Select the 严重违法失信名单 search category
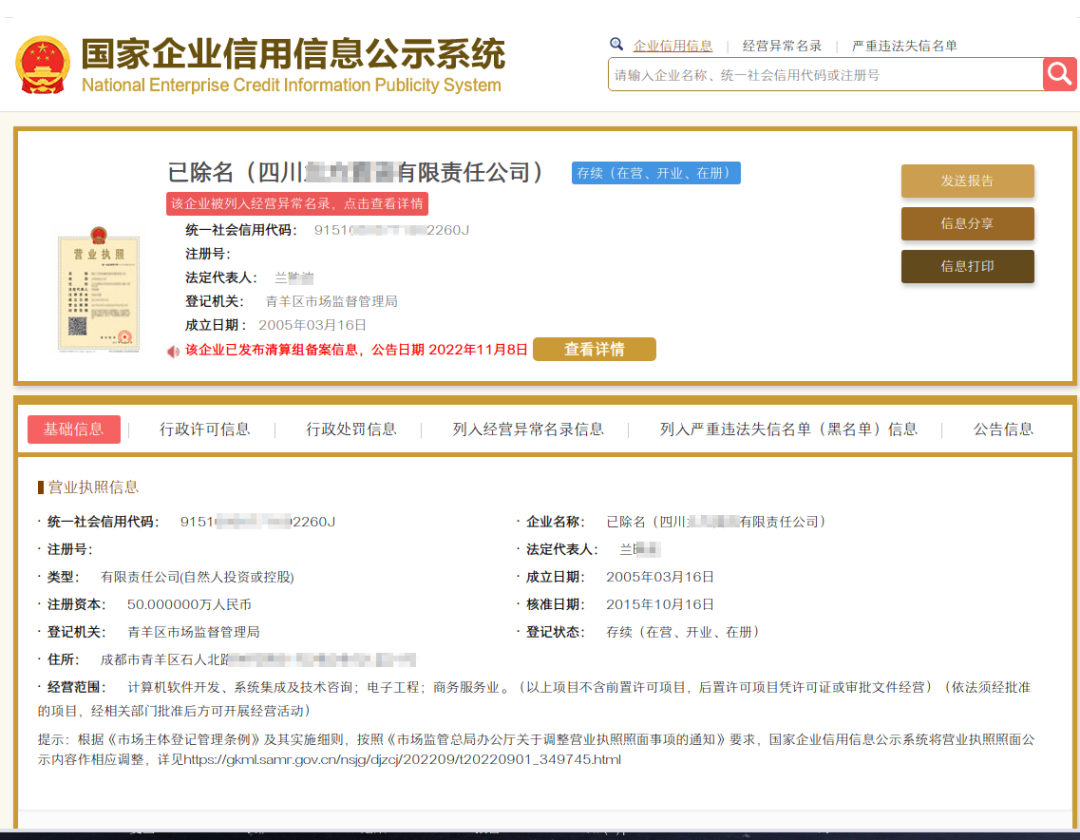This screenshot has width=1080, height=840. click(x=904, y=46)
